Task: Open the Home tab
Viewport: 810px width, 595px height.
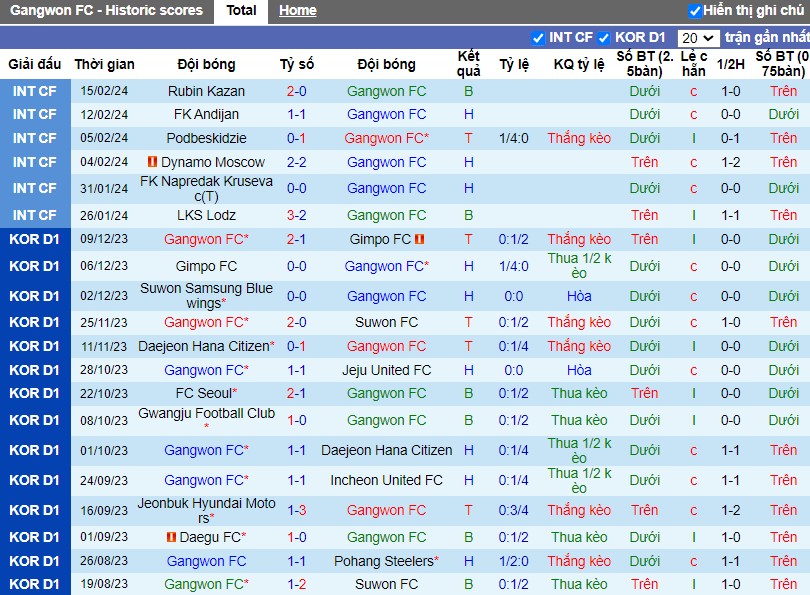Action: [298, 10]
